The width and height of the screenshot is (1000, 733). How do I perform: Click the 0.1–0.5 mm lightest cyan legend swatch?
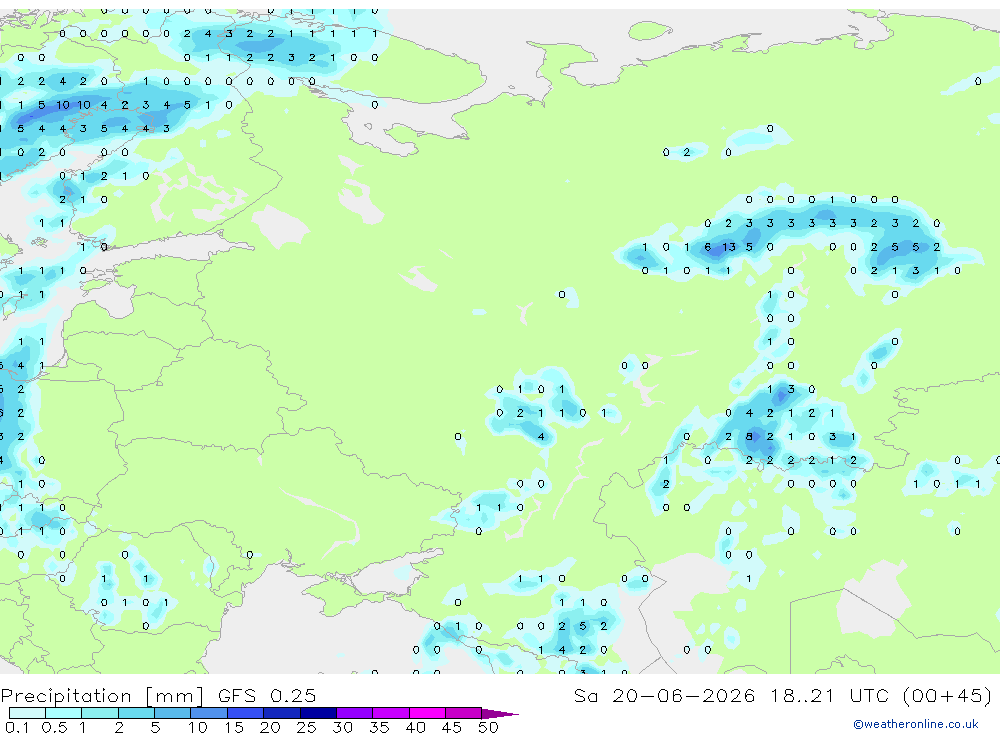click(27, 713)
